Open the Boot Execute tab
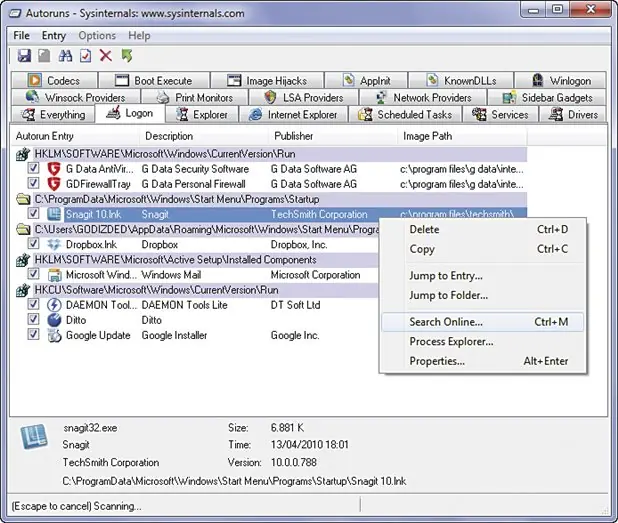 [x=154, y=80]
